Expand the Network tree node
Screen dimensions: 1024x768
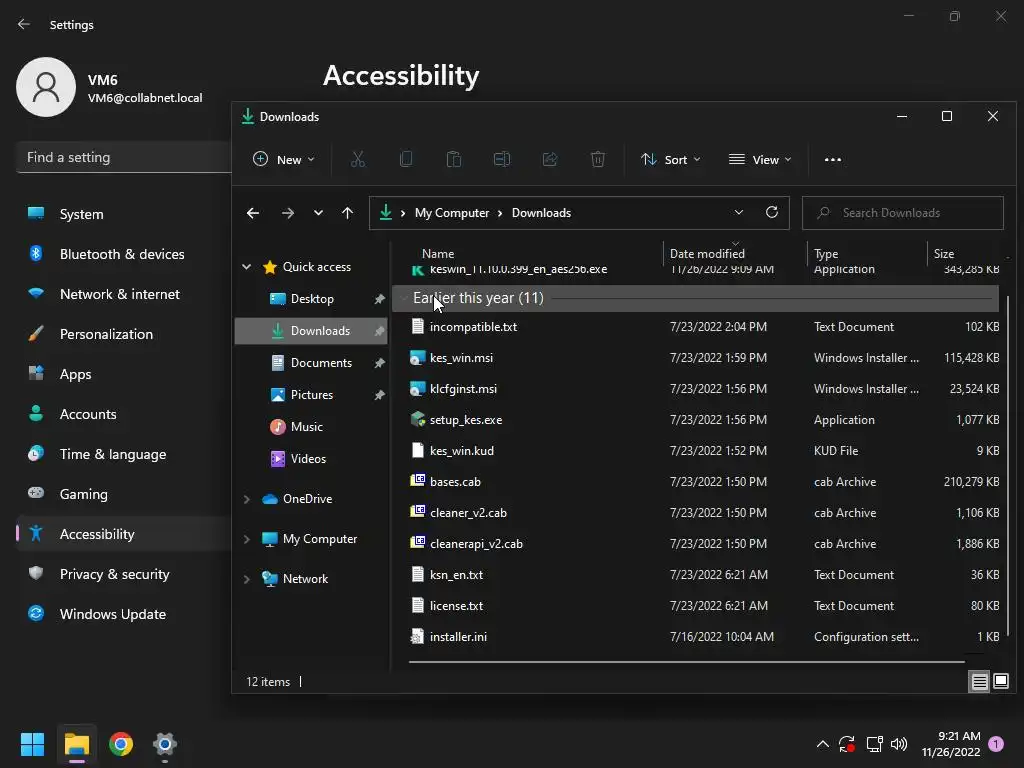click(247, 579)
